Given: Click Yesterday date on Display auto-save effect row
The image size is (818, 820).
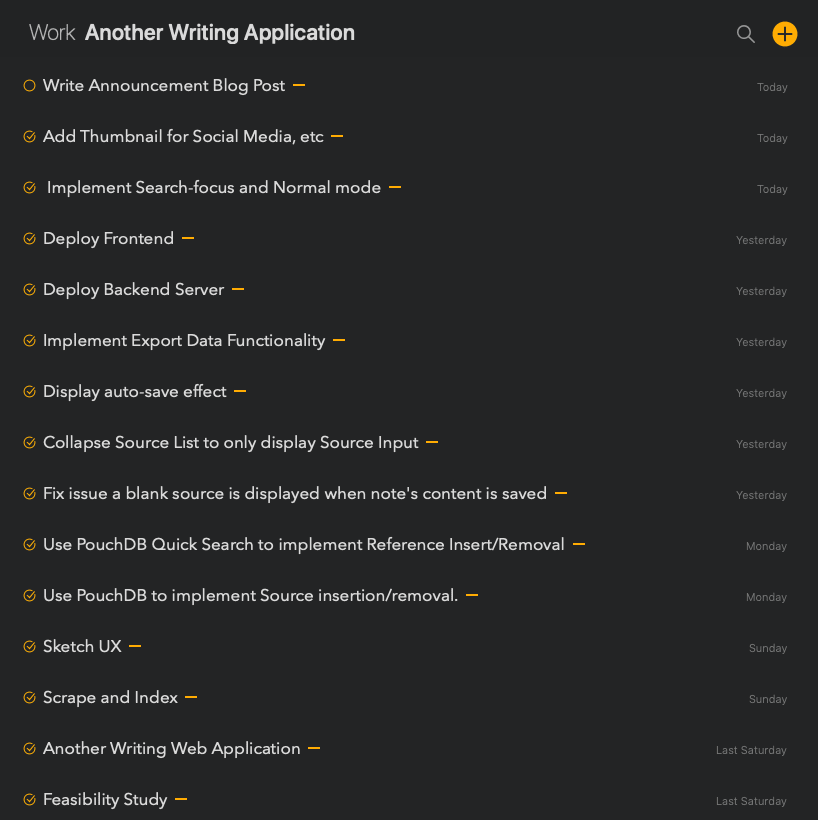Looking at the screenshot, I should (762, 393).
